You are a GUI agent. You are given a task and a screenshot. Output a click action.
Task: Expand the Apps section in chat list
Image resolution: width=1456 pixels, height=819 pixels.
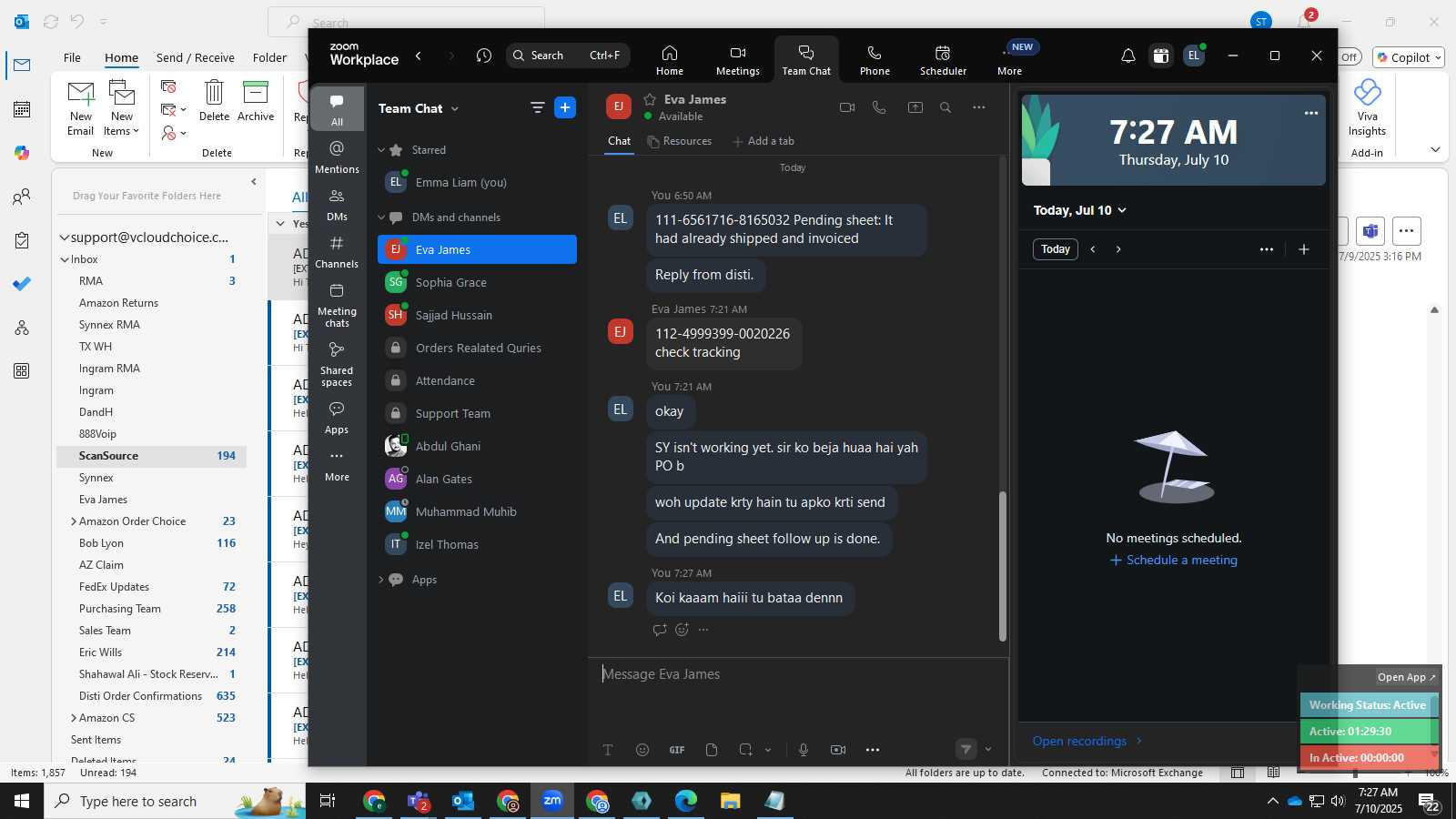click(381, 580)
